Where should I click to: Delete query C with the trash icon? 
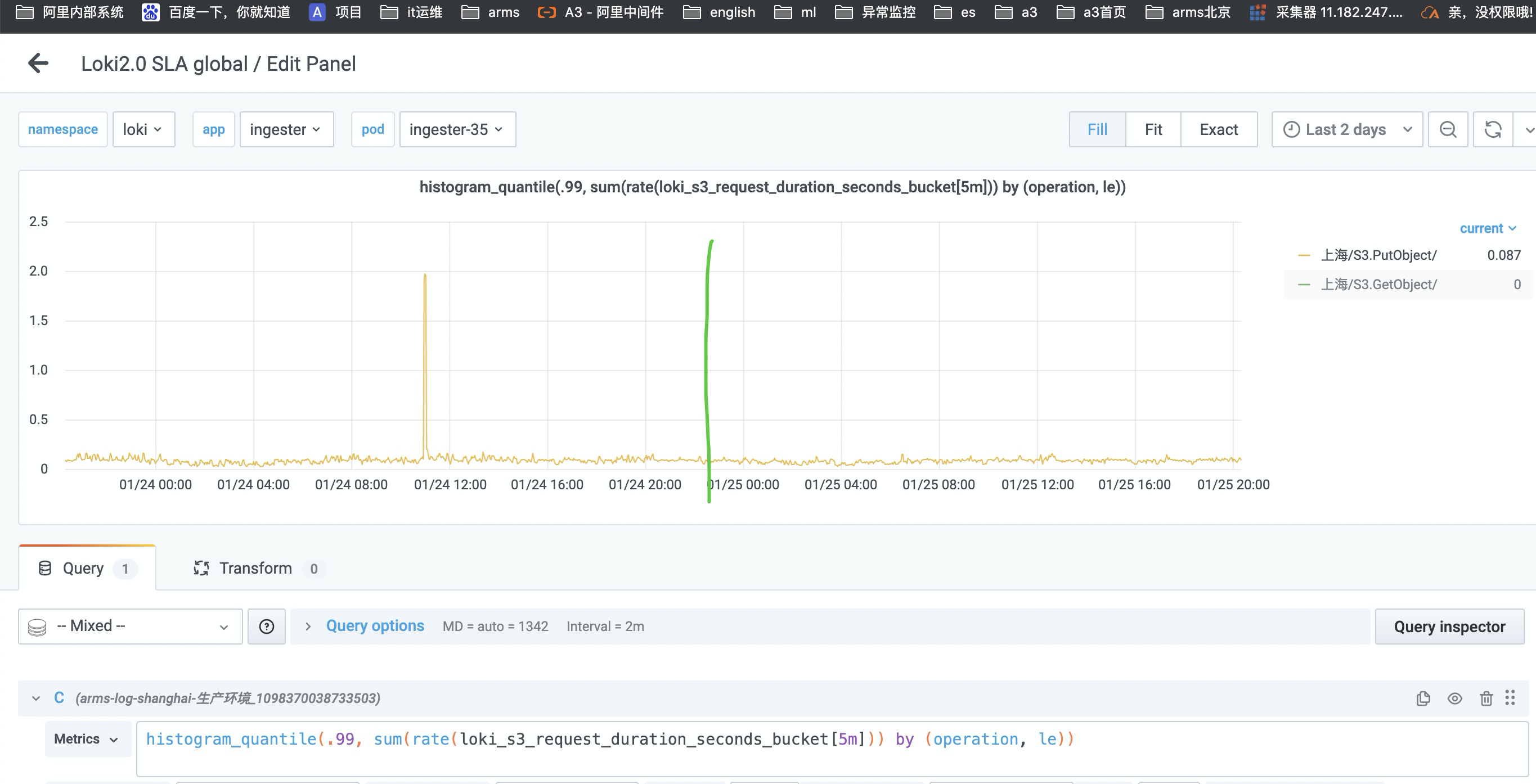tap(1486, 697)
